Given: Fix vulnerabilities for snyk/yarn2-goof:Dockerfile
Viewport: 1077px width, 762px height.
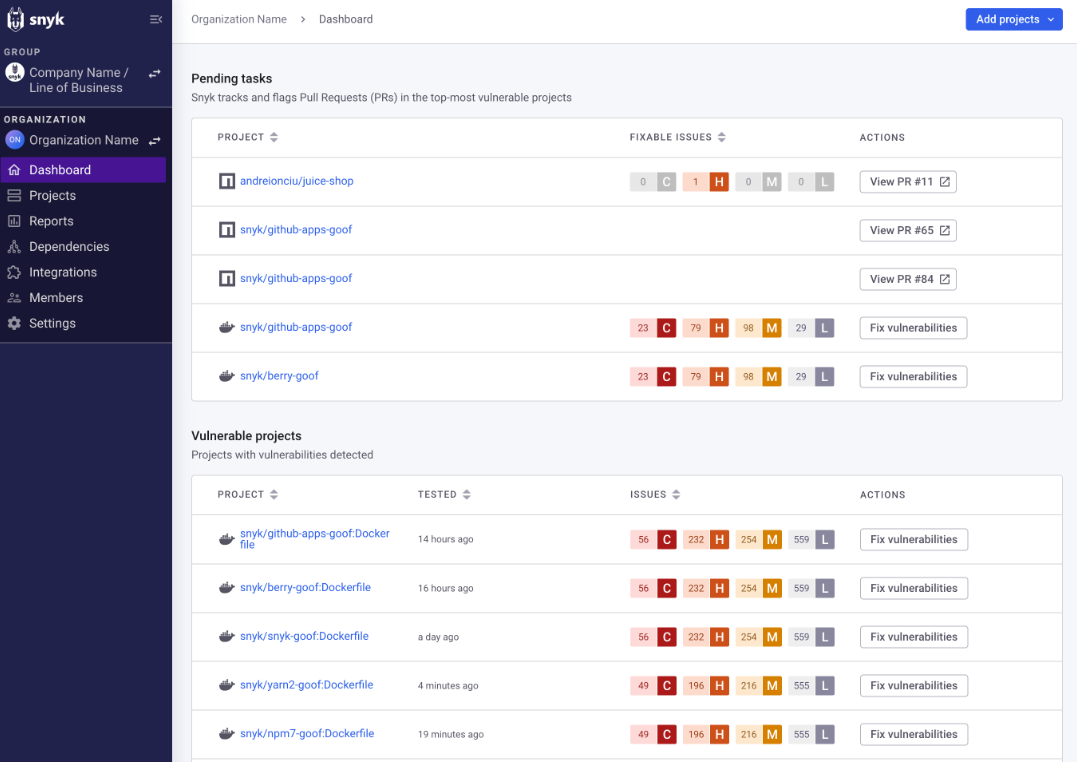Looking at the screenshot, I should (914, 686).
